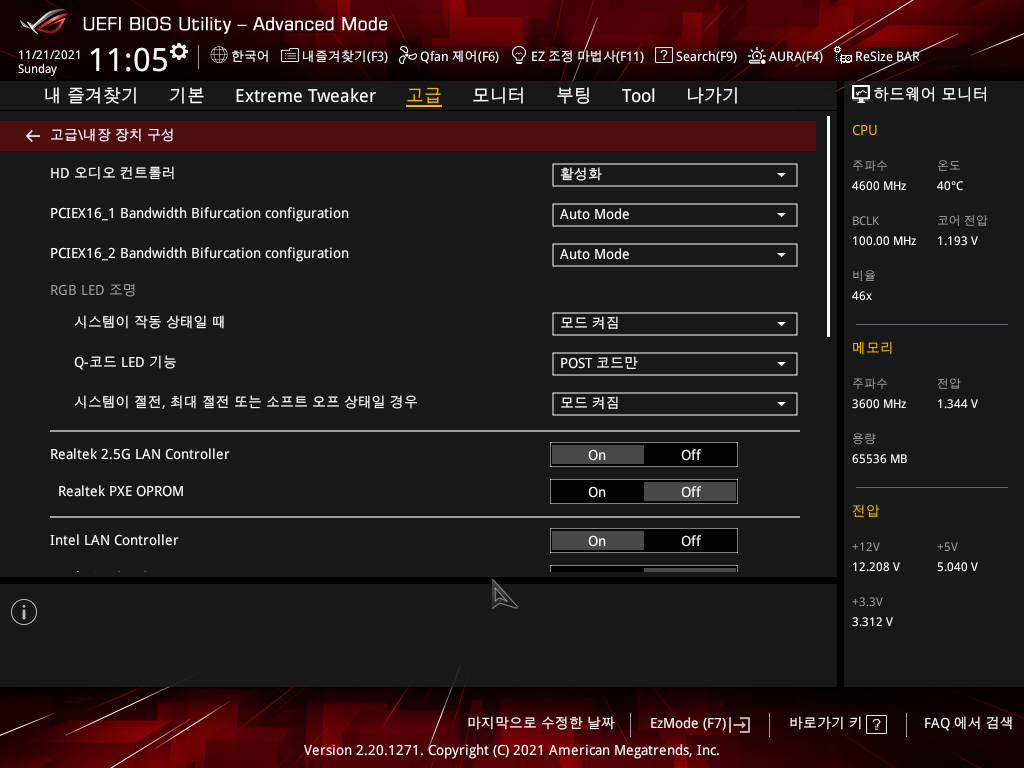The width and height of the screenshot is (1024, 768).
Task: Go back using the left arrow
Action: point(33,136)
